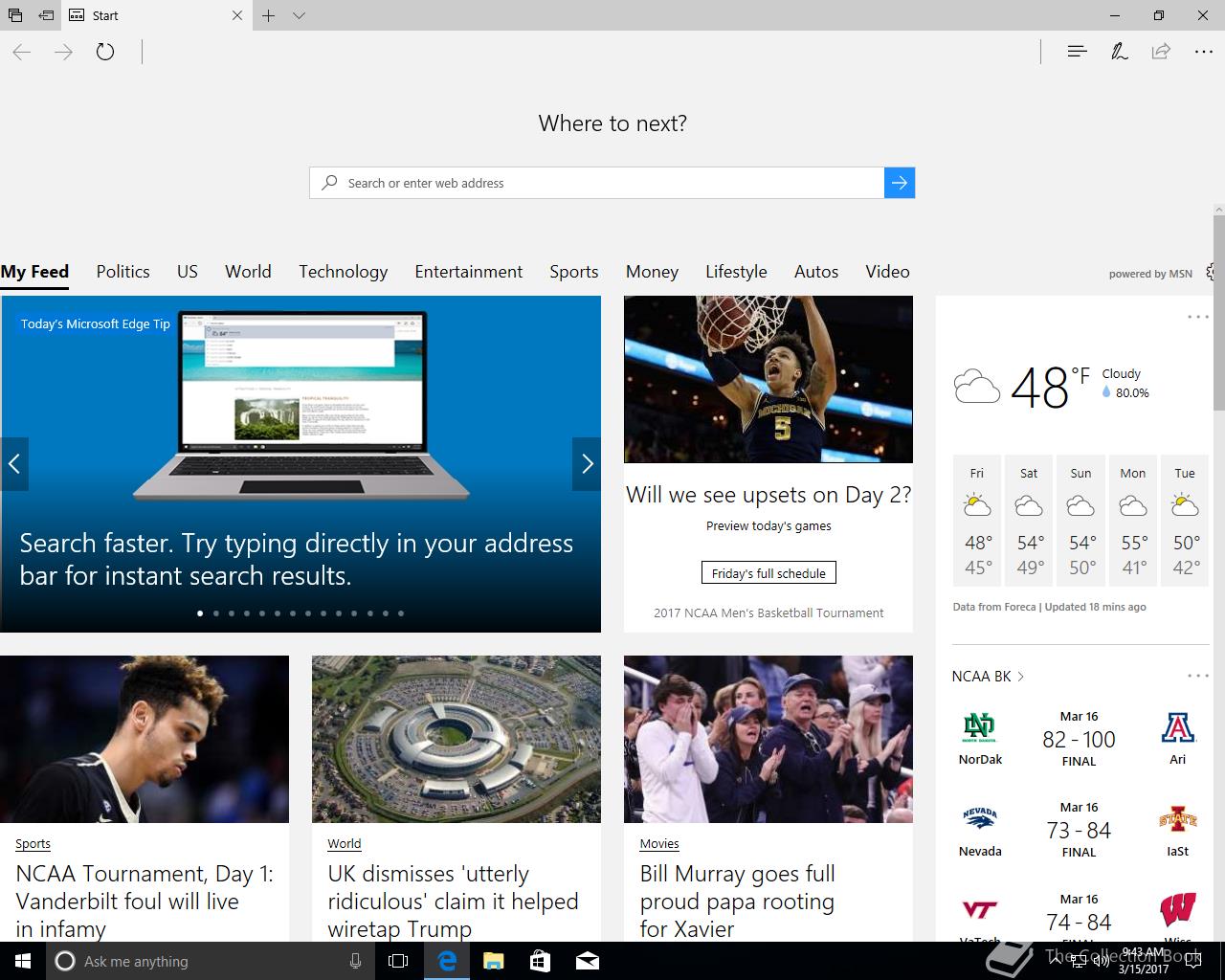Open the World news tab
1225x980 pixels.
(248, 272)
